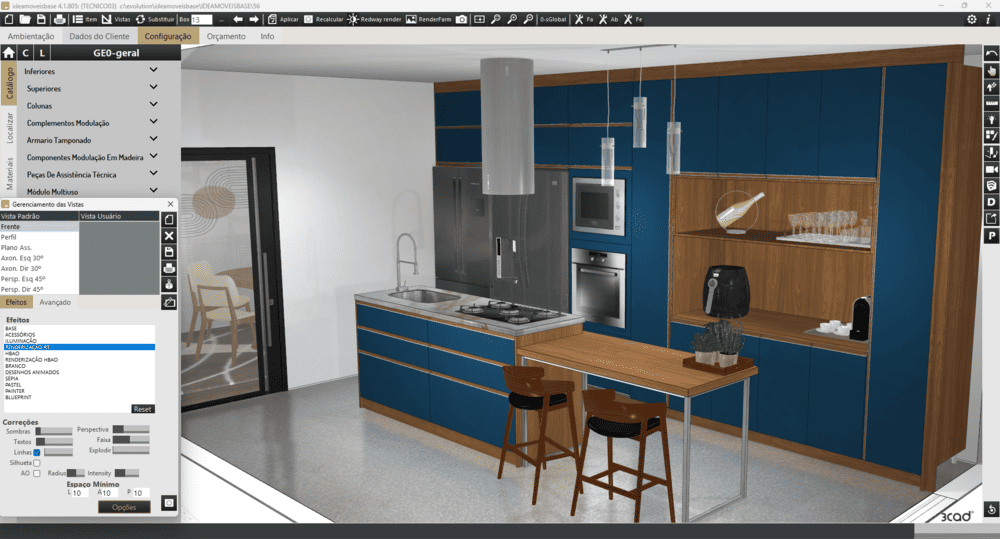The height and width of the screenshot is (539, 1000).
Task: Open the Avançado tab in views panel
Action: (55, 301)
